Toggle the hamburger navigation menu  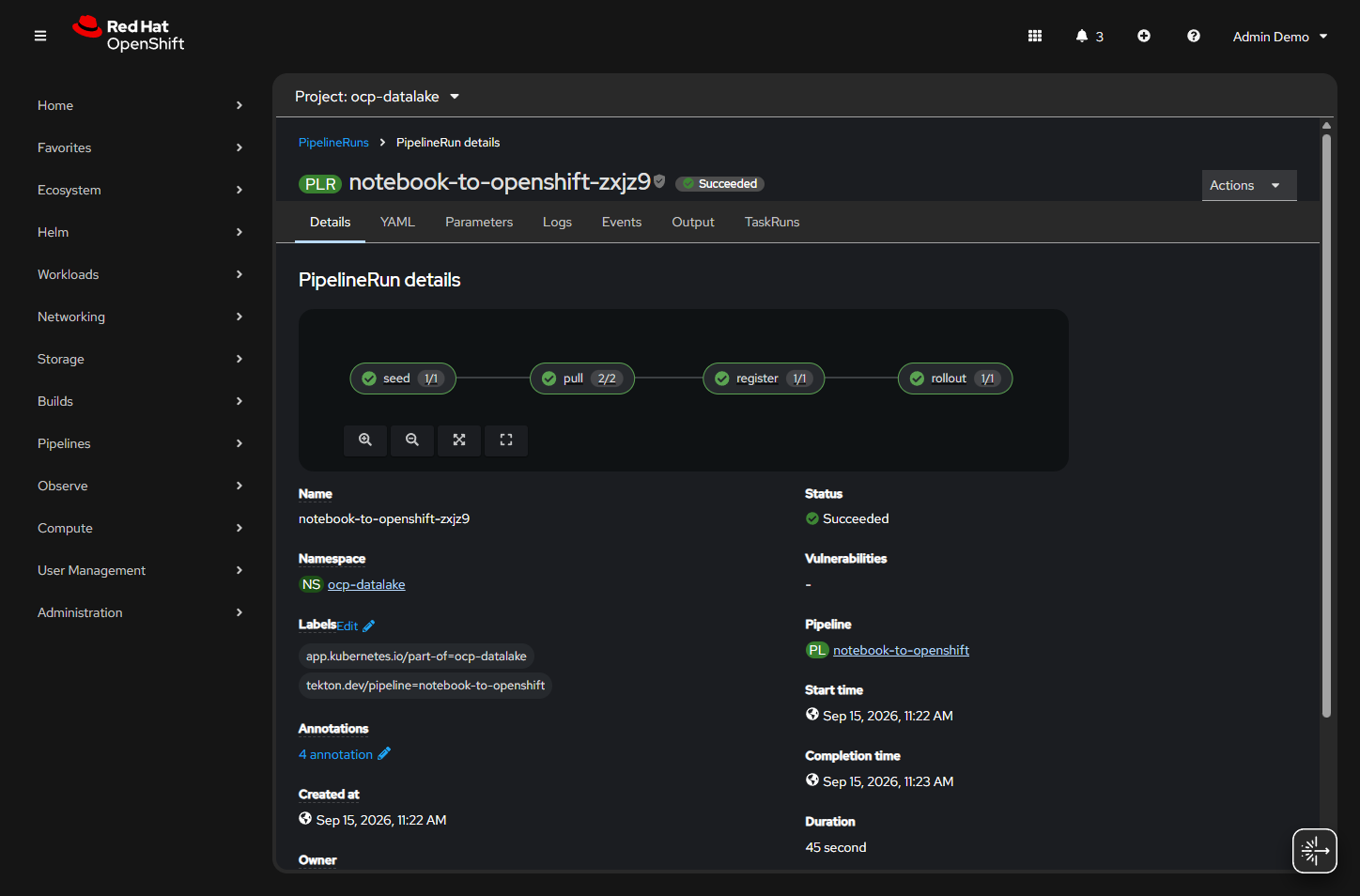40,36
